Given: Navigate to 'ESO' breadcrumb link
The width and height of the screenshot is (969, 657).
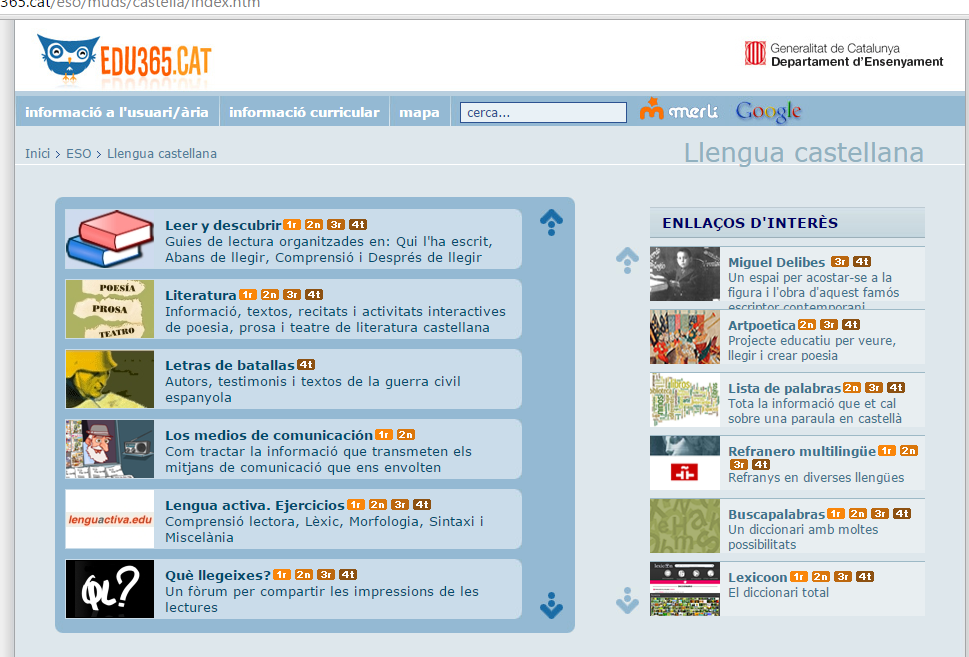Looking at the screenshot, I should tap(78, 154).
